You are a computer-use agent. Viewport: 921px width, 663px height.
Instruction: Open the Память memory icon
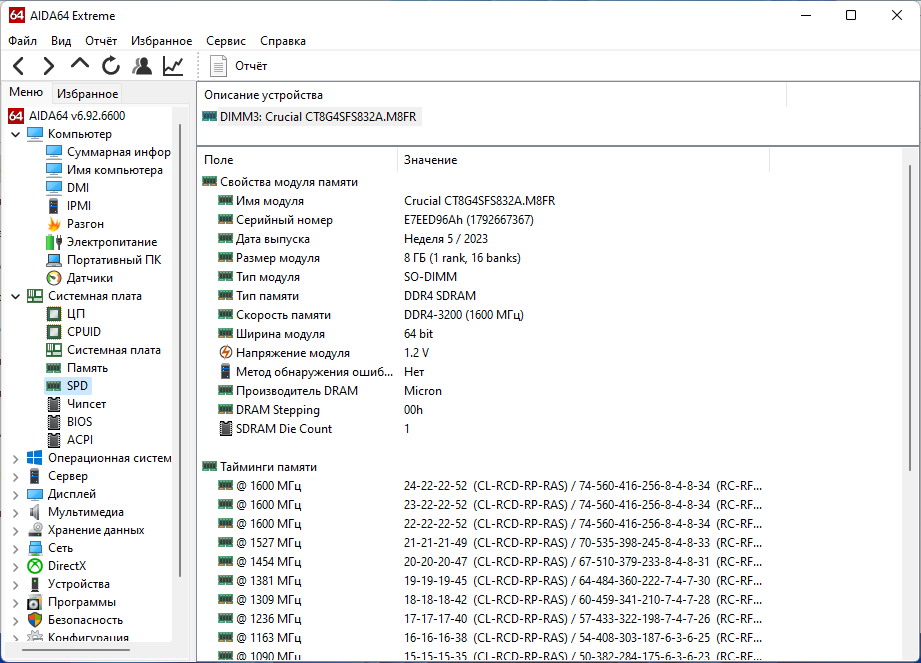54,368
